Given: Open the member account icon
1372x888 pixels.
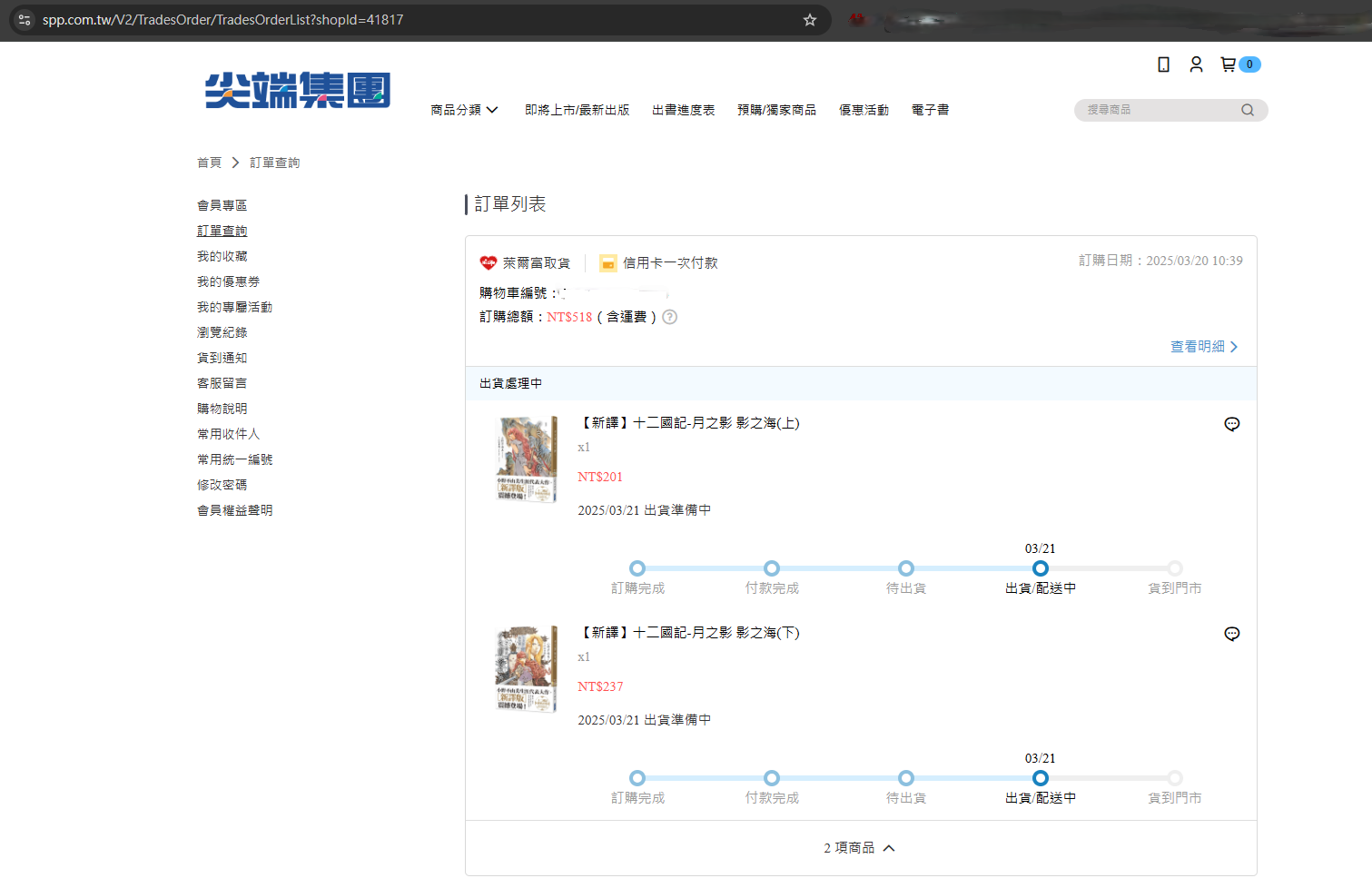Looking at the screenshot, I should [x=1196, y=64].
